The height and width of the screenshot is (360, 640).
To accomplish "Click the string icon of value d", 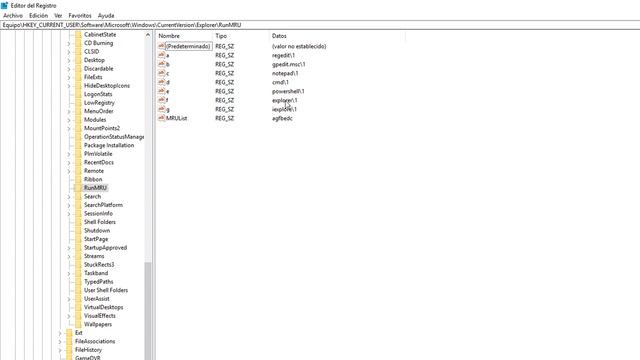I will coord(162,82).
